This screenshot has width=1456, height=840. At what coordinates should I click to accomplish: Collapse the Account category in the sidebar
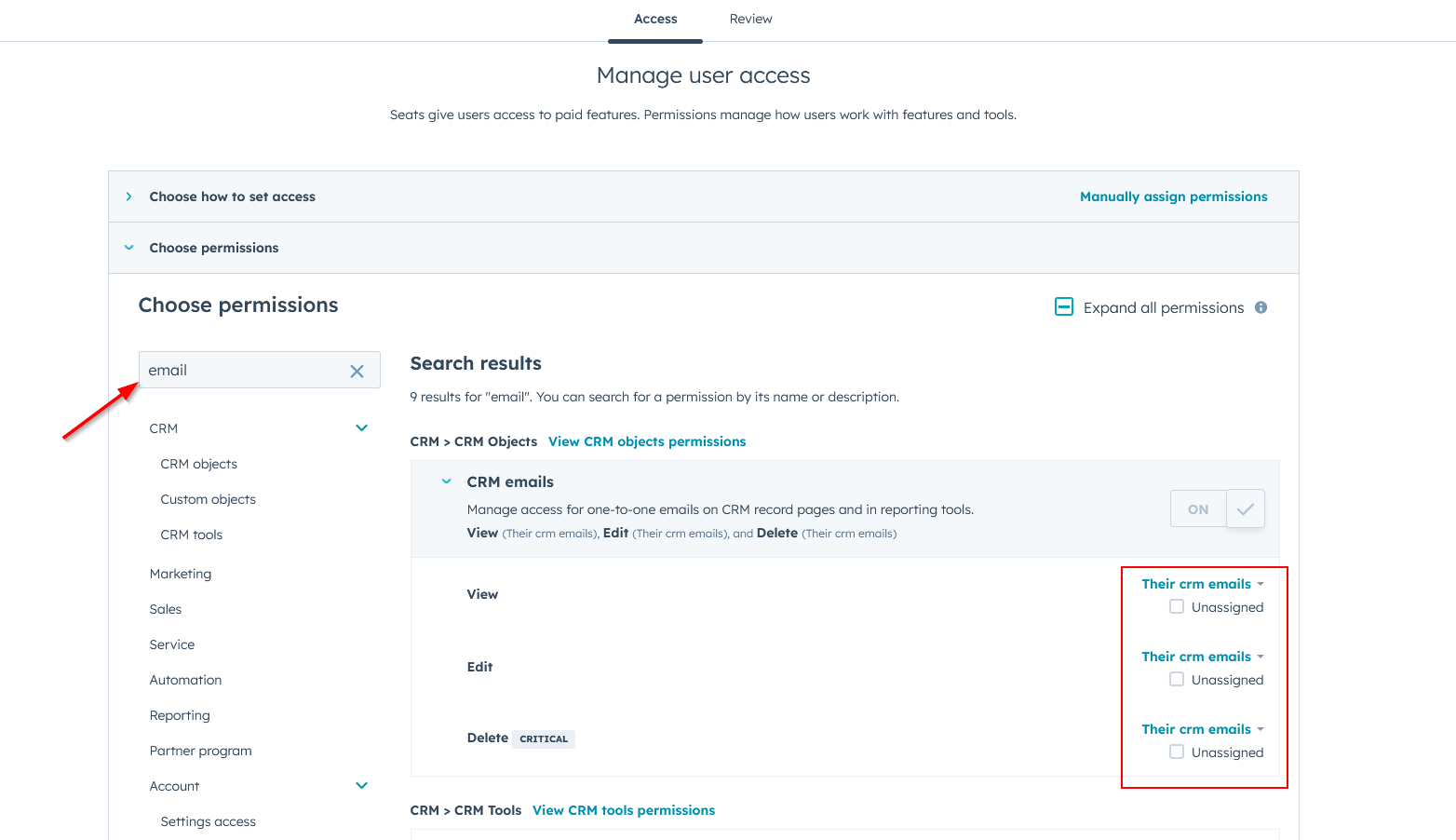[361, 785]
